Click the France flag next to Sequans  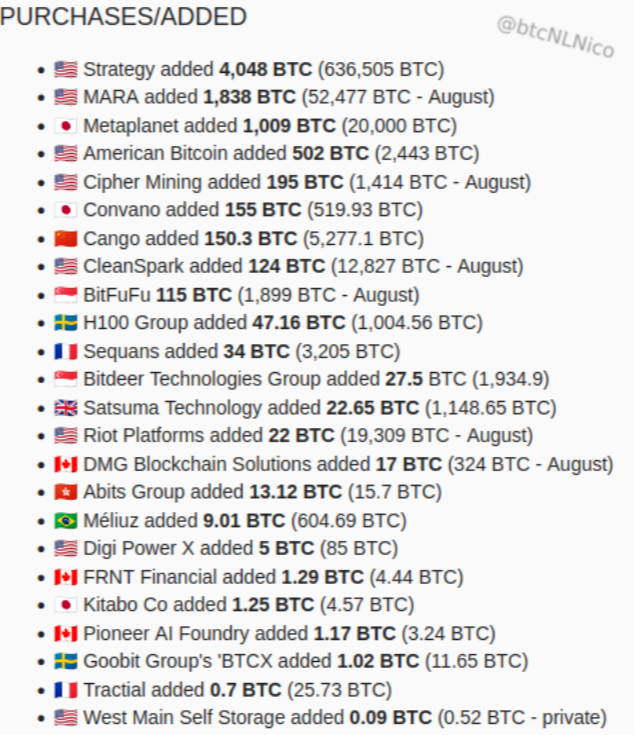tap(65, 352)
